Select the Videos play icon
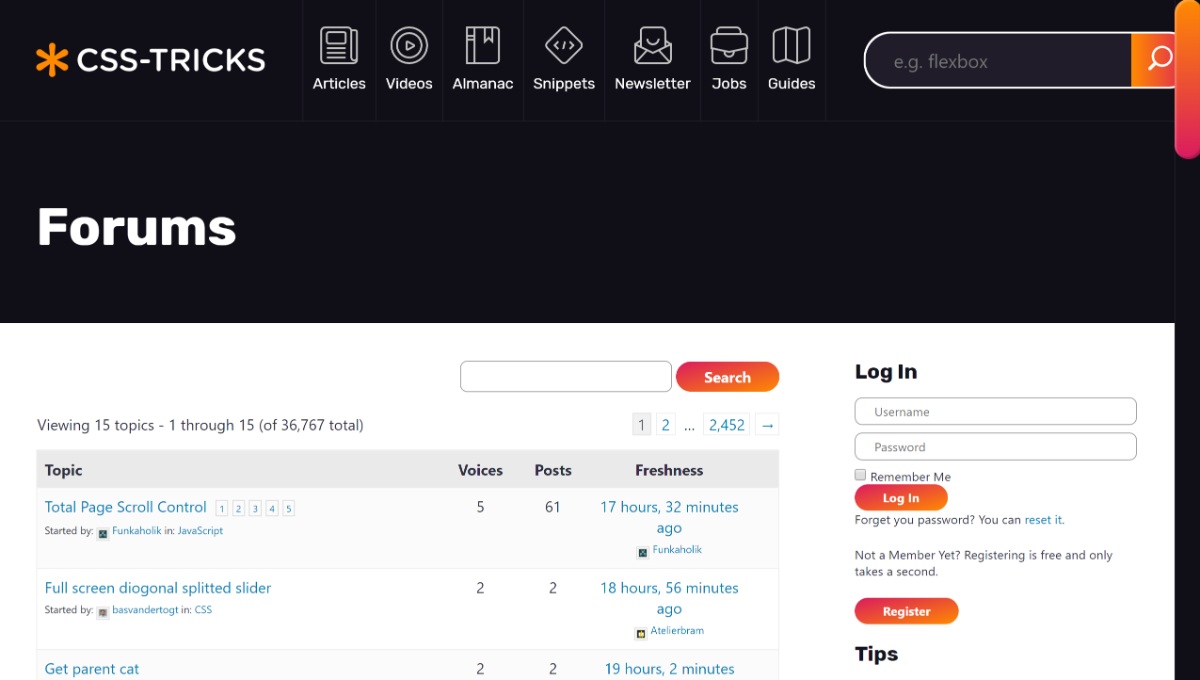The width and height of the screenshot is (1200, 680). [x=409, y=44]
